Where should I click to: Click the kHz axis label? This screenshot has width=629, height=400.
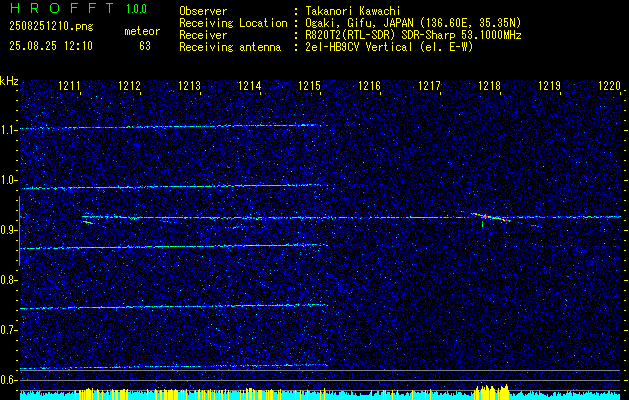(x=9, y=81)
